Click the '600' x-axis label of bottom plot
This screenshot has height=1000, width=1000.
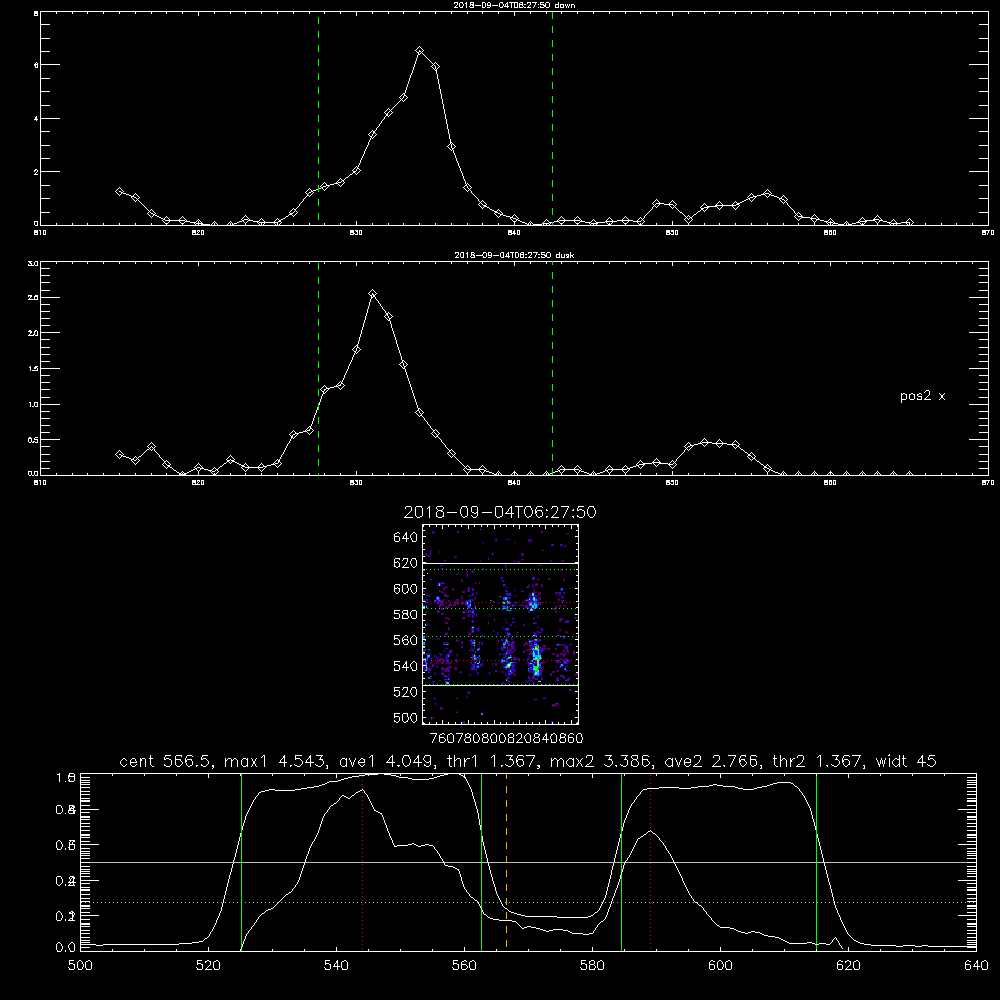(x=720, y=966)
